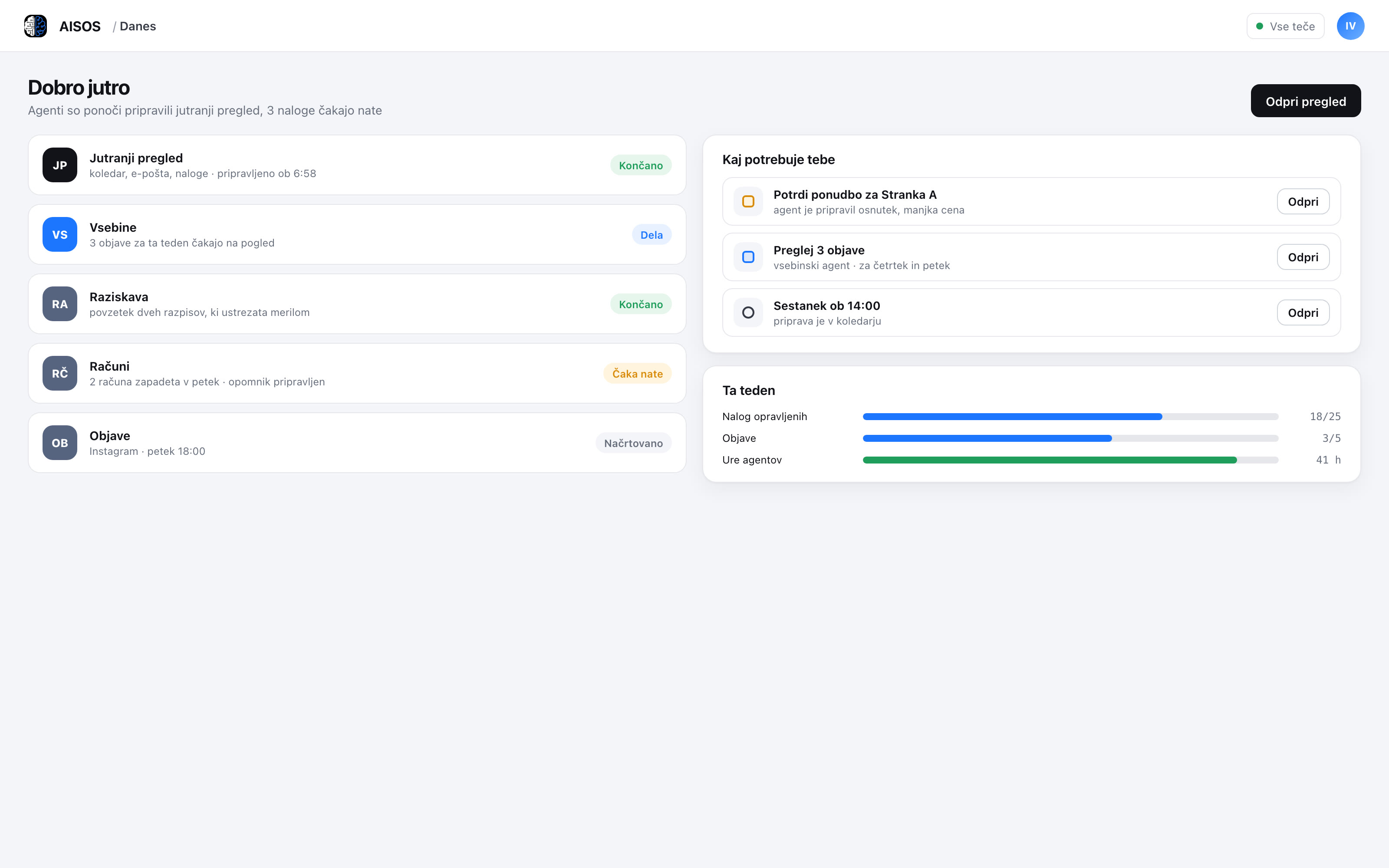This screenshot has width=1389, height=868.
Task: Click the Nalog opravljenih progress bar
Action: [x=1070, y=417]
